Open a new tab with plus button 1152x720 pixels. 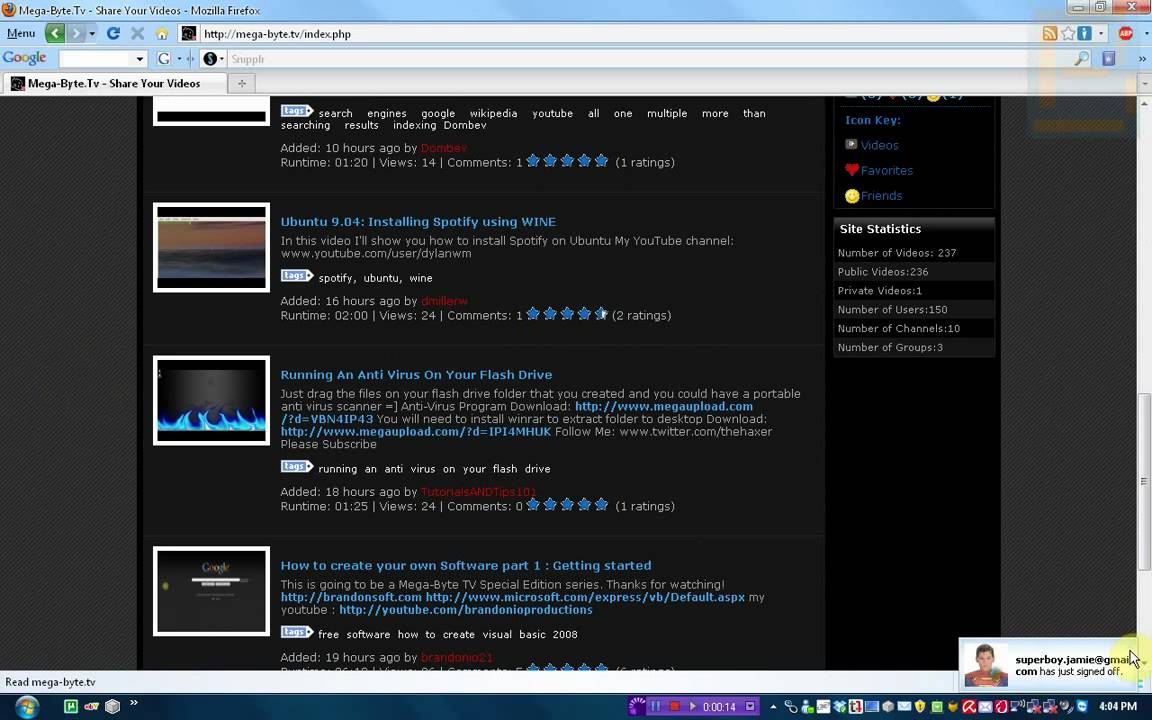coord(242,84)
